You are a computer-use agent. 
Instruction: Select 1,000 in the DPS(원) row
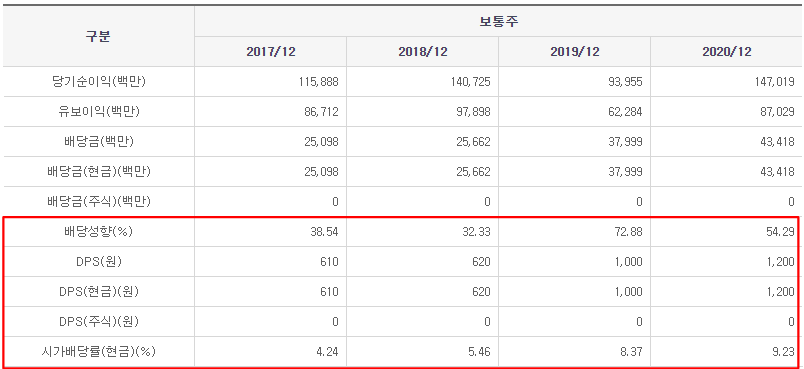pos(629,262)
